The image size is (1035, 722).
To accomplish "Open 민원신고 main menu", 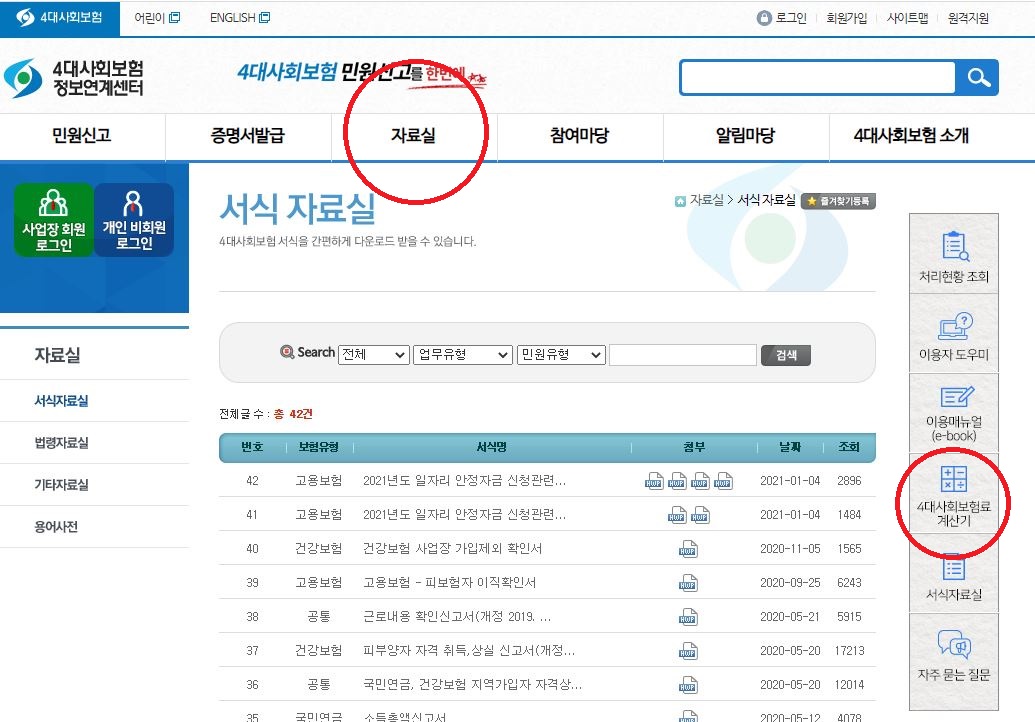I will [x=82, y=136].
